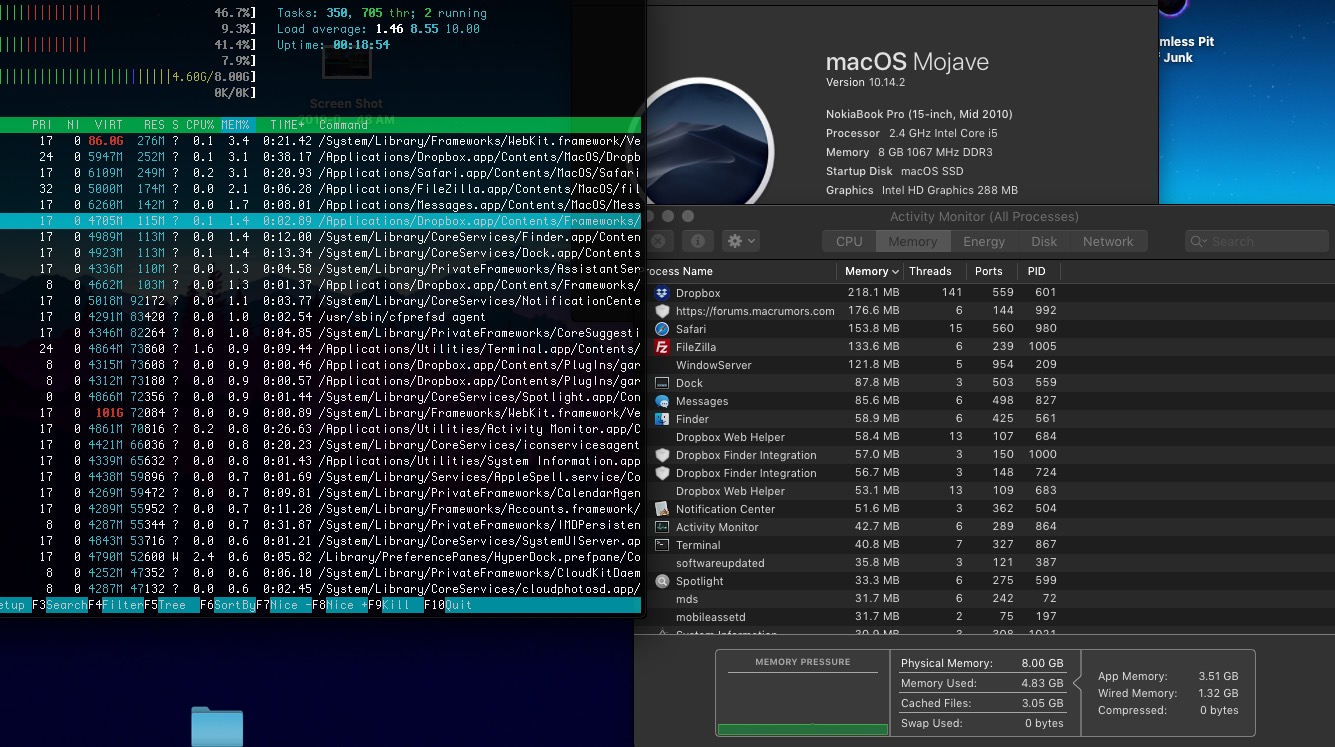Click F10 Quit in htop footer
The image size is (1335, 747).
pyautogui.click(x=448, y=605)
